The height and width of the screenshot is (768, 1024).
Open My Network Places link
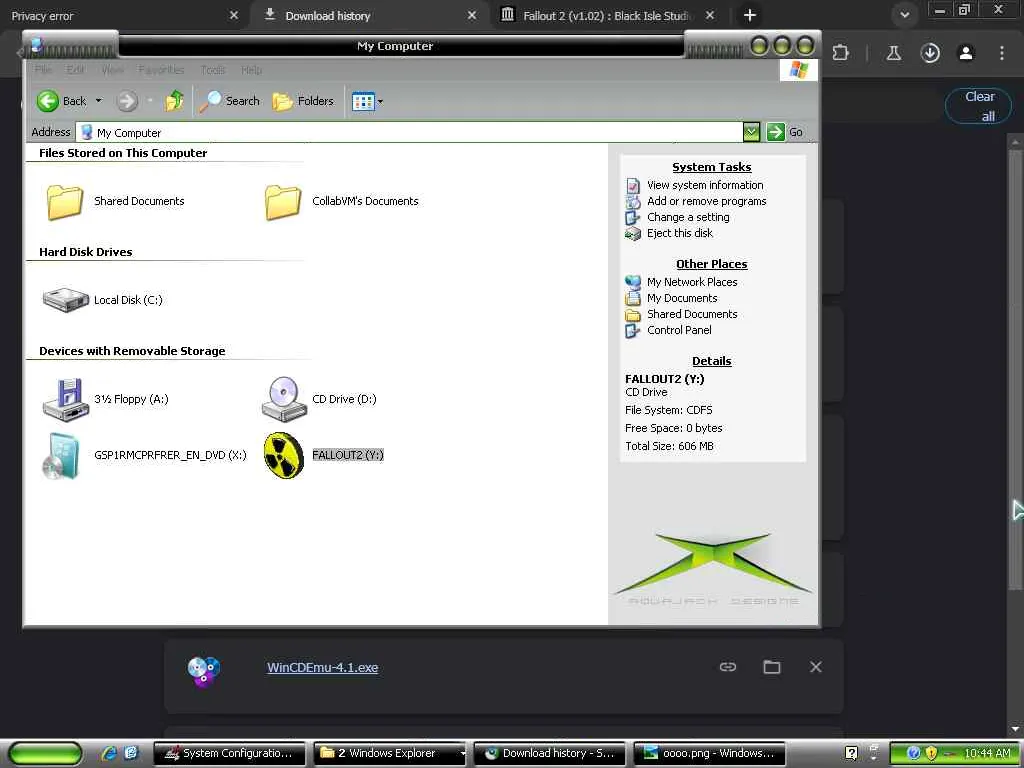692,282
